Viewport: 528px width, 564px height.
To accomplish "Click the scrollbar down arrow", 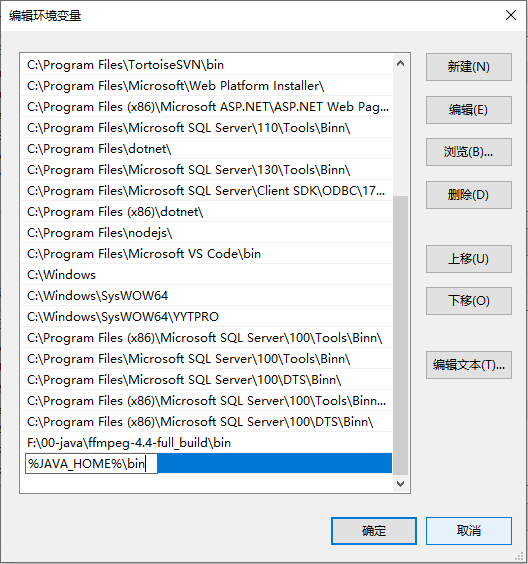I will click(x=400, y=484).
